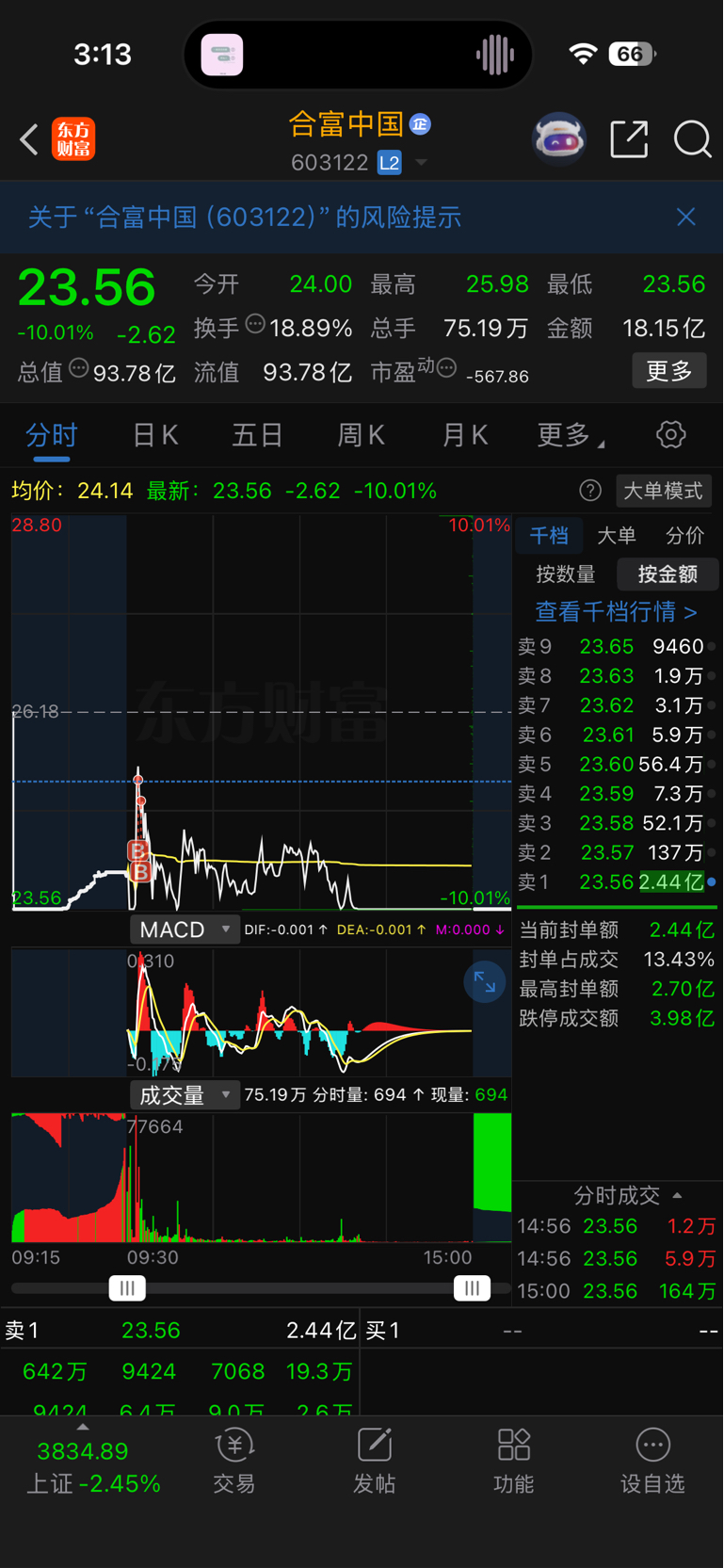Tap the 卖1 23.56 bottom quote row

click(x=180, y=1331)
